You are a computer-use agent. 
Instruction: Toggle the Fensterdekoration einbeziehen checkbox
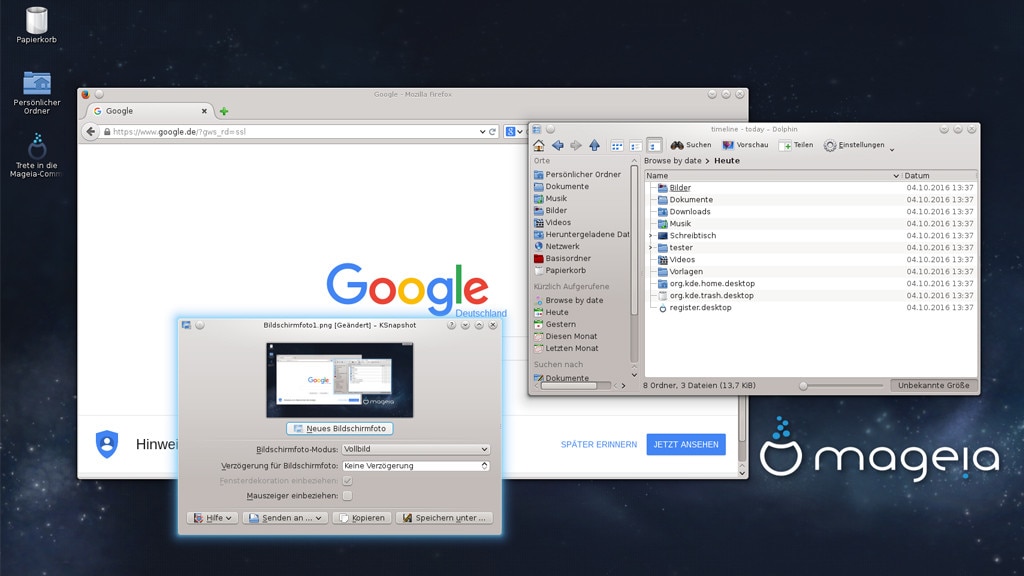[348, 480]
